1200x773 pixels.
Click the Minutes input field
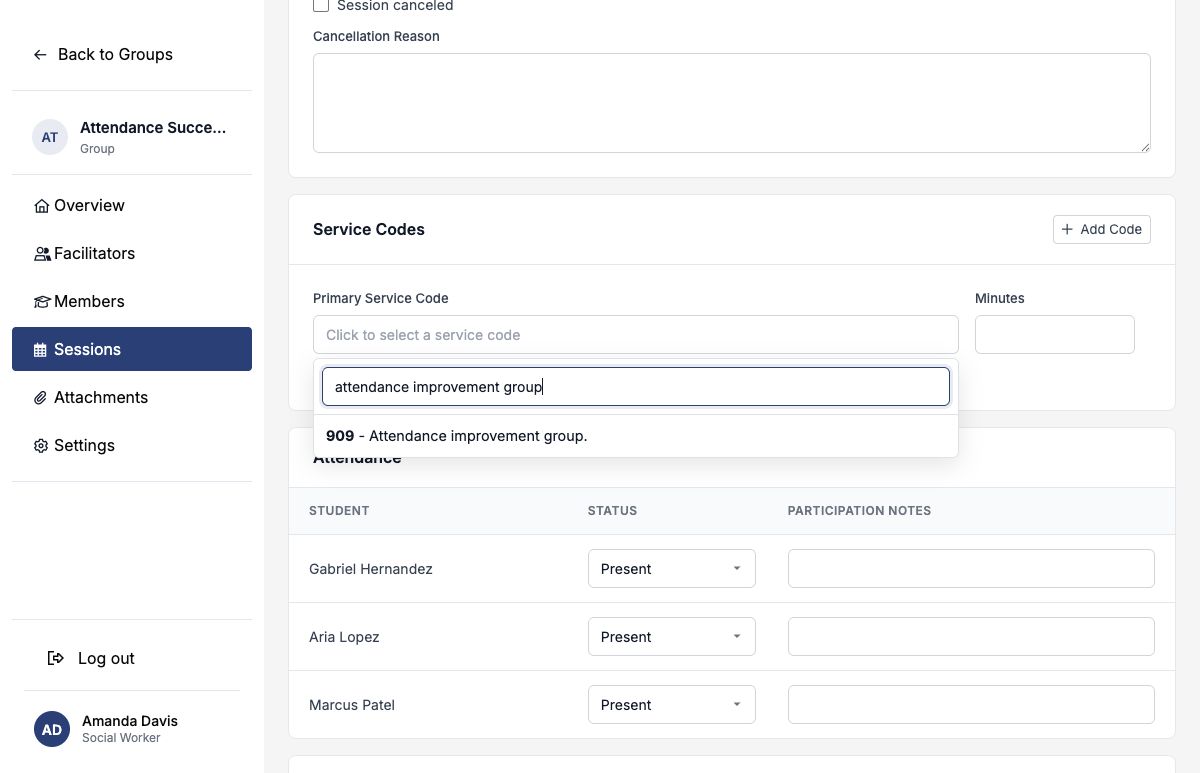[1055, 335]
